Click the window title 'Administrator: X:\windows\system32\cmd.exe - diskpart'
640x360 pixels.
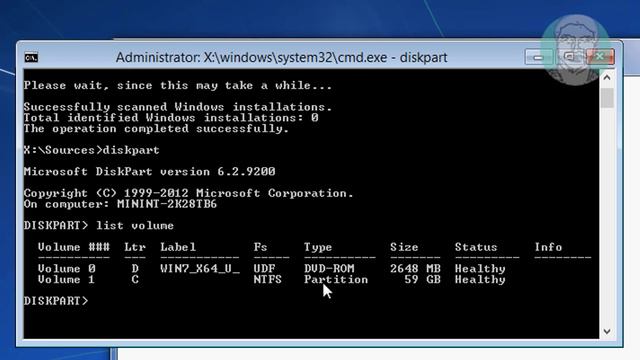click(281, 58)
